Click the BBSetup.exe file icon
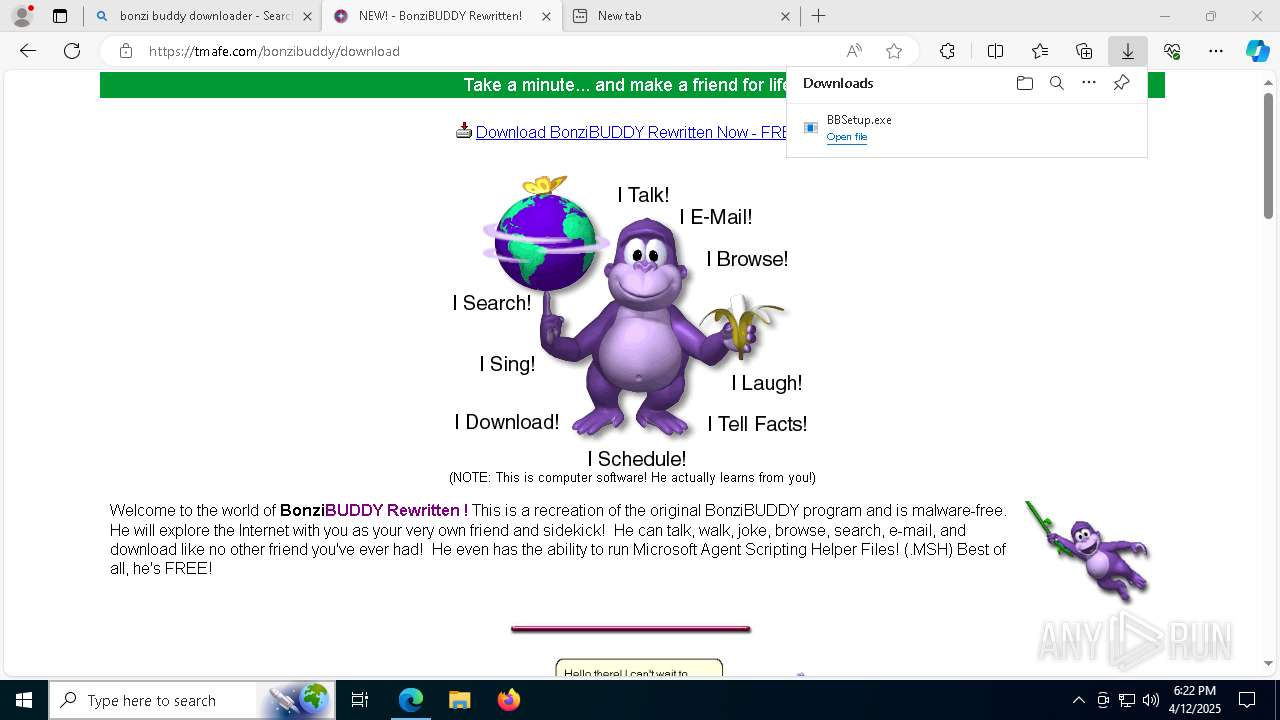 click(811, 127)
